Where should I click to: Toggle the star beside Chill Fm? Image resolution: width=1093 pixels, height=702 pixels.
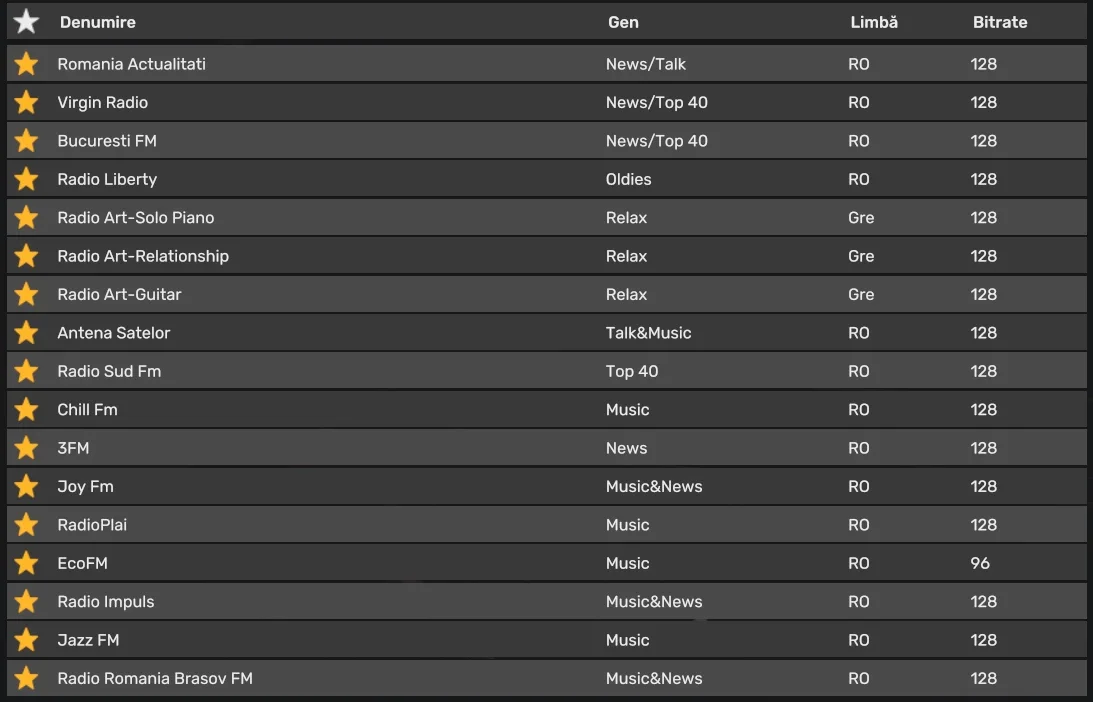pyautogui.click(x=26, y=410)
